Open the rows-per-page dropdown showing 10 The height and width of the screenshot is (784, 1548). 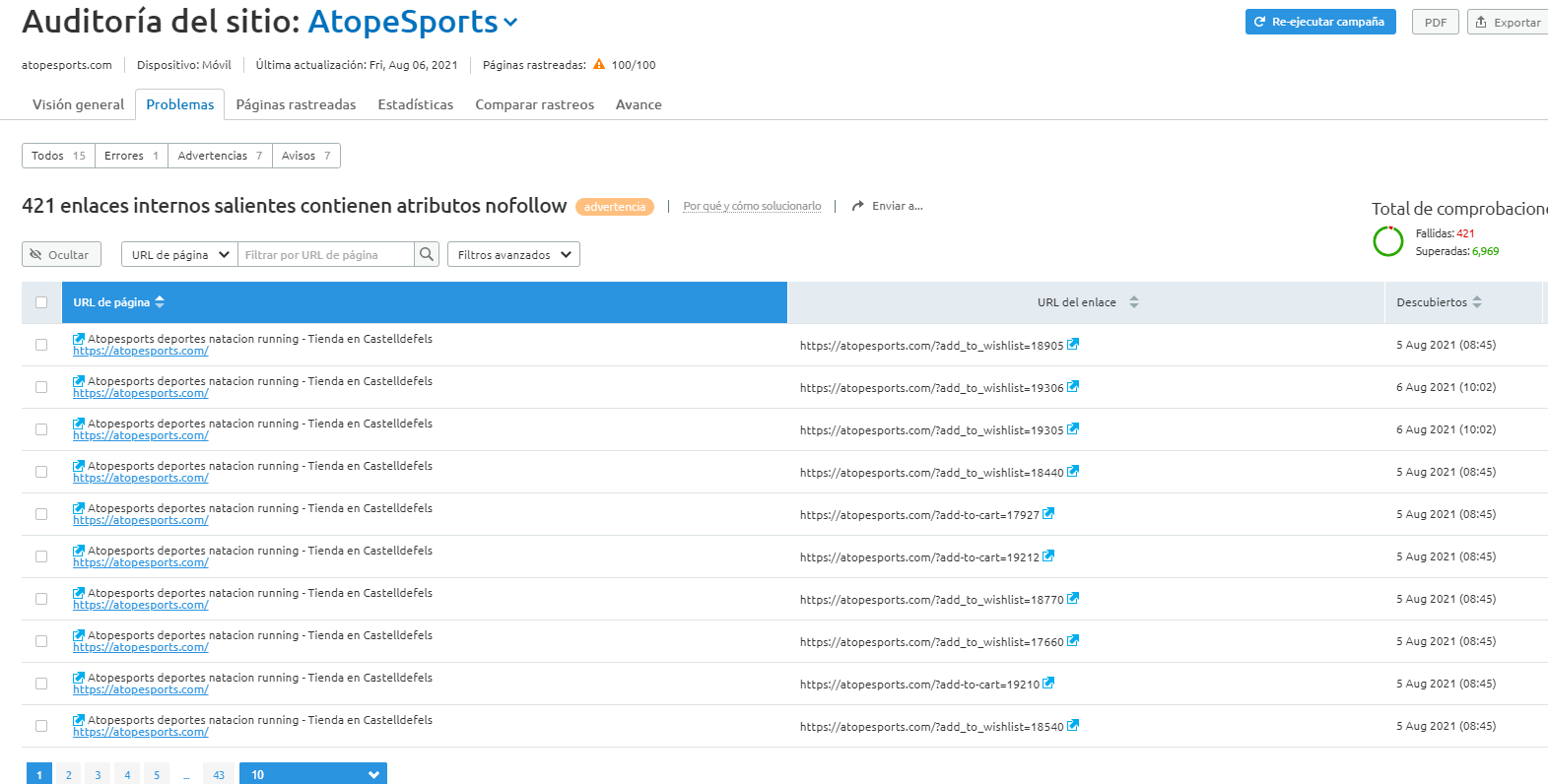(x=313, y=774)
